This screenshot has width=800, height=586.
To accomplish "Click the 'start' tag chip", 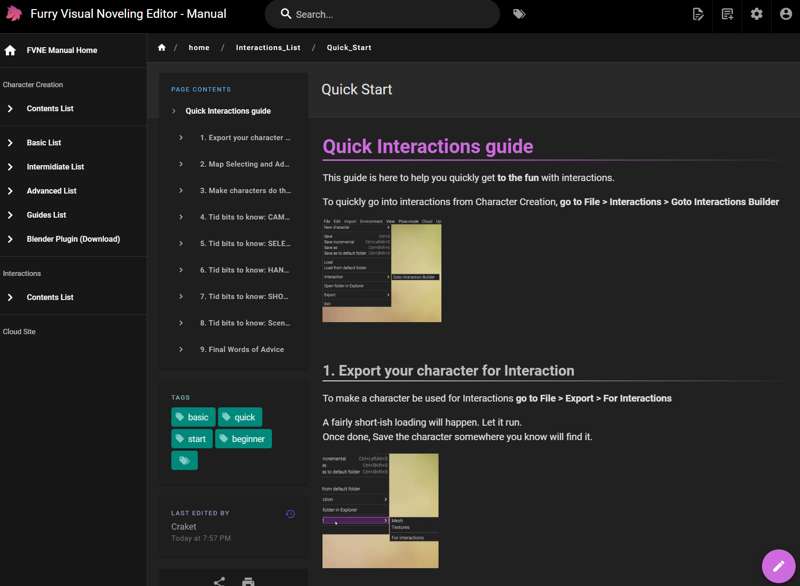I will point(192,439).
